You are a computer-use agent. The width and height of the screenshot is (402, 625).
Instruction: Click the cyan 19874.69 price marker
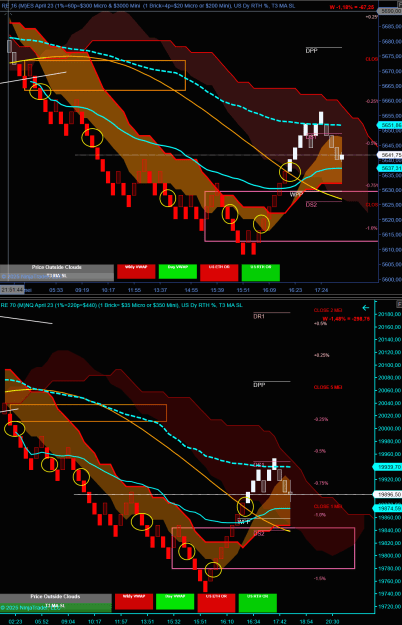388,509
